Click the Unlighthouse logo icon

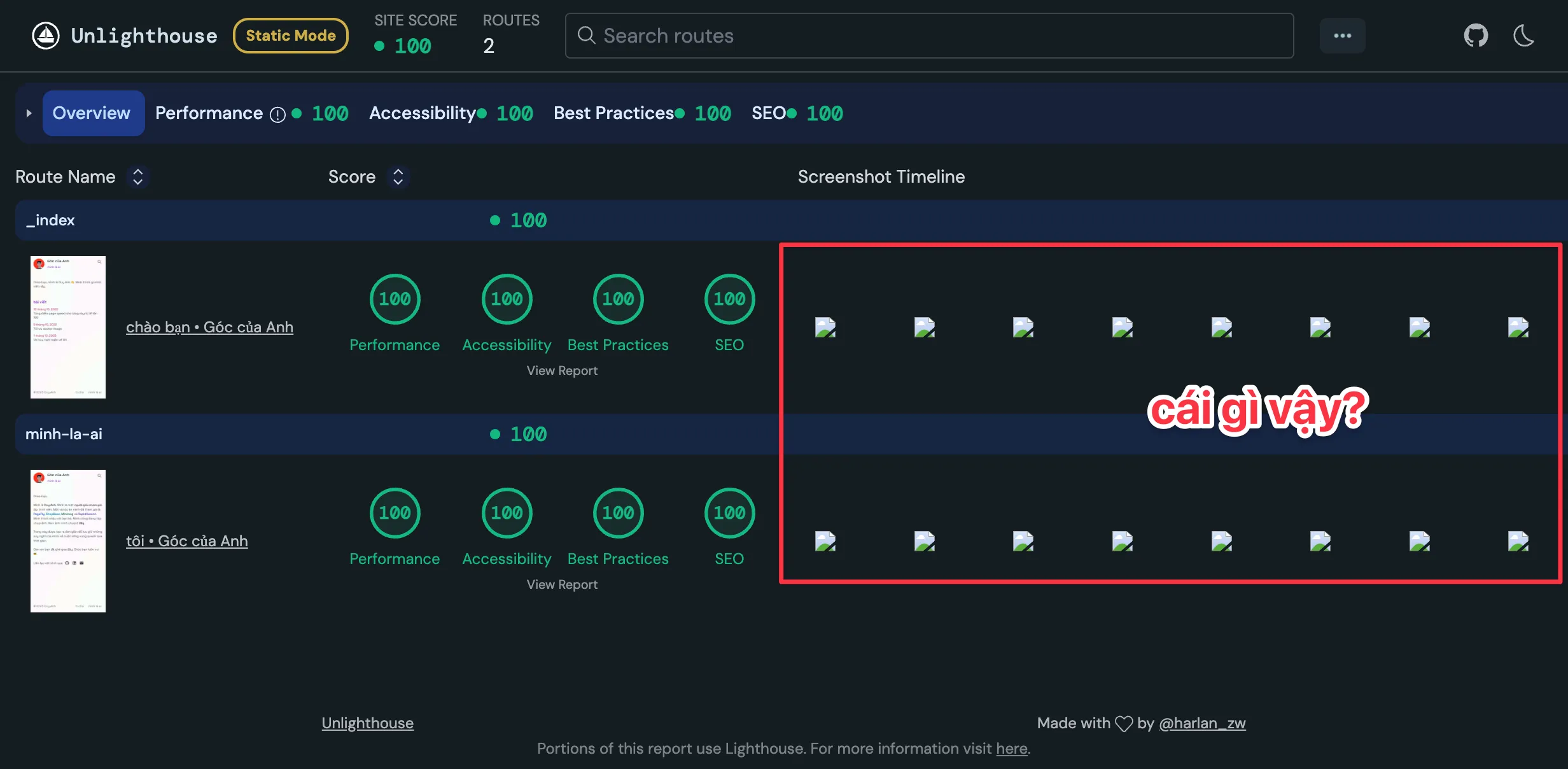[46, 36]
